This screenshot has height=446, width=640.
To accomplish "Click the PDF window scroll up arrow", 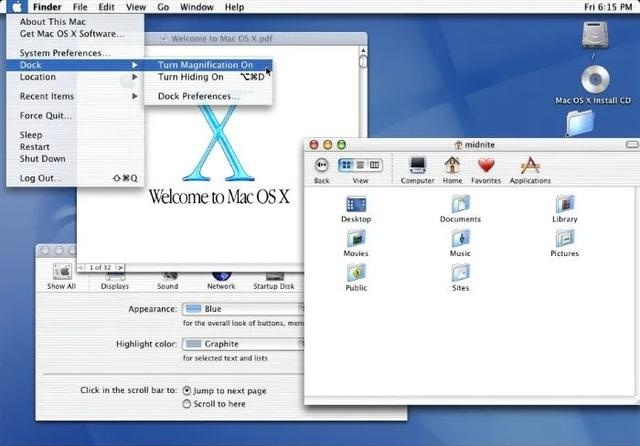I will tap(363, 51).
